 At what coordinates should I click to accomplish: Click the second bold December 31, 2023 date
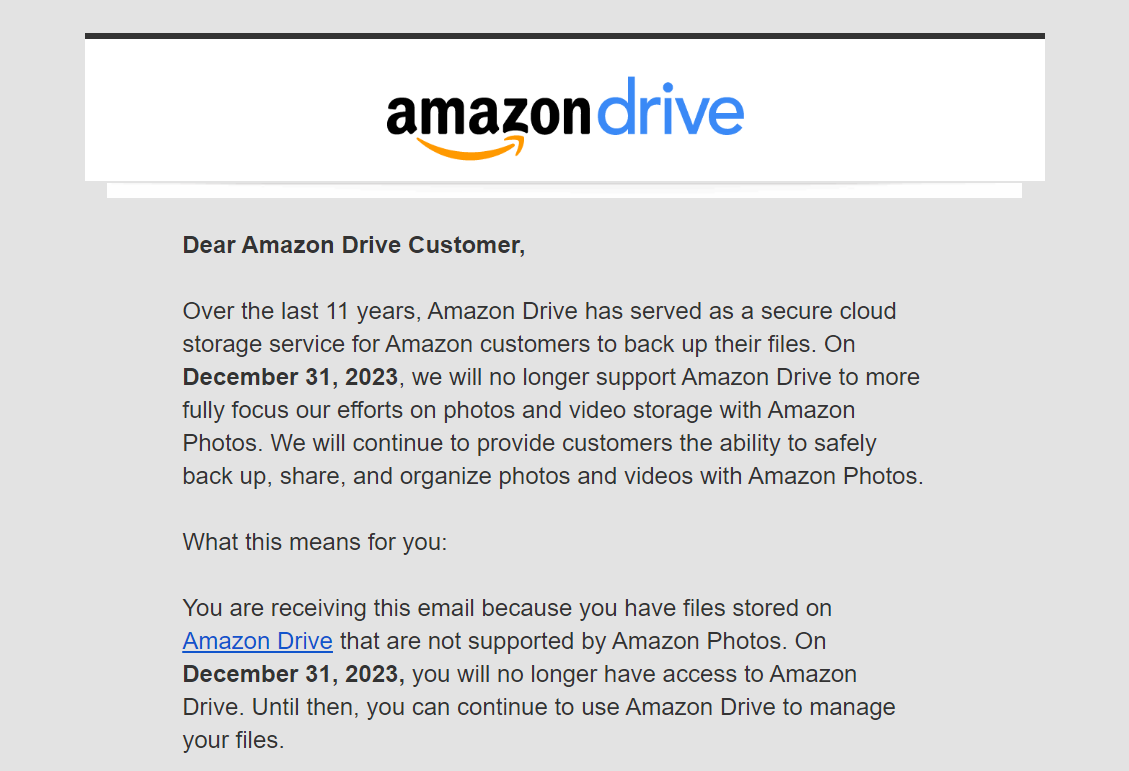[294, 674]
